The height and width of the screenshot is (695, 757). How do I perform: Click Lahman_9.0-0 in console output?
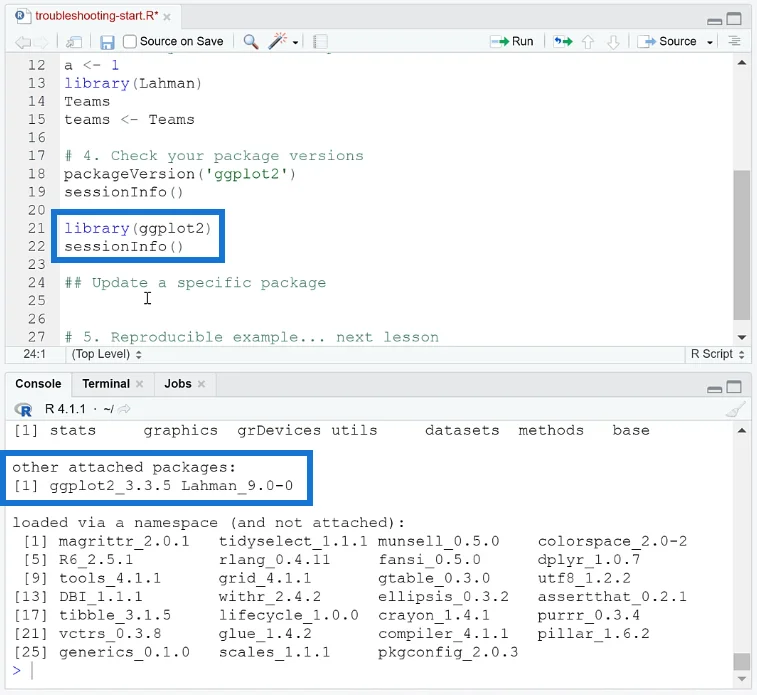pyautogui.click(x=237, y=486)
